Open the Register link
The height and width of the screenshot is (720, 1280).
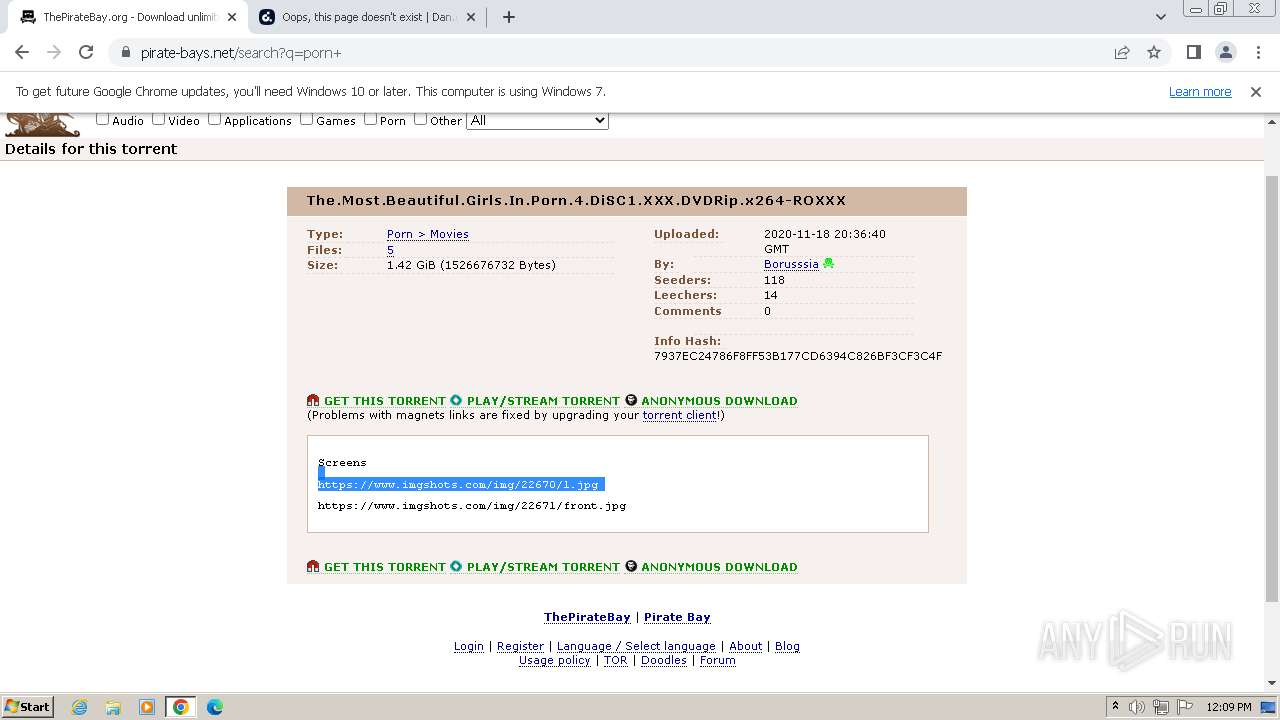pyautogui.click(x=520, y=646)
